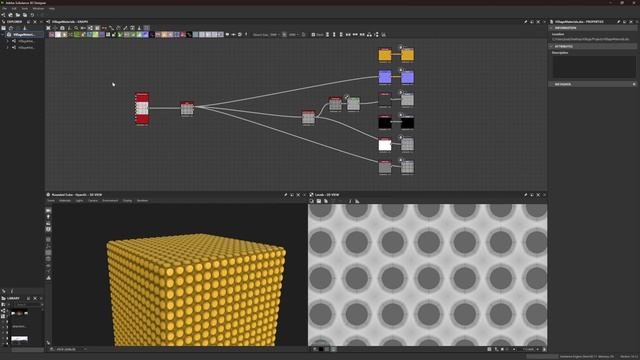Open the 3D view Camera menu
Image resolution: width=640 pixels, height=360 pixels.
93,201
